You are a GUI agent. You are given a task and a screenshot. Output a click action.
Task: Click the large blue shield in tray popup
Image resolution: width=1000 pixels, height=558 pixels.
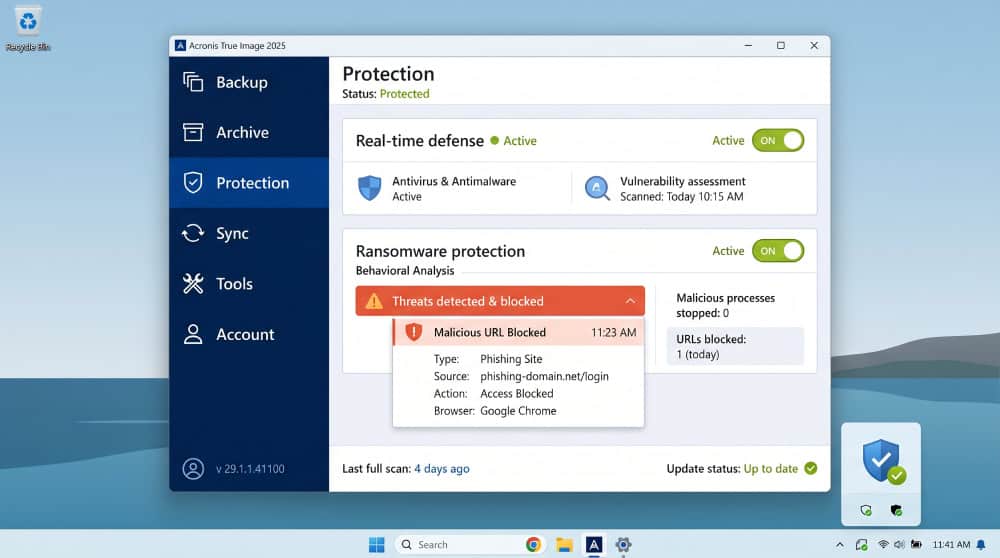(881, 460)
